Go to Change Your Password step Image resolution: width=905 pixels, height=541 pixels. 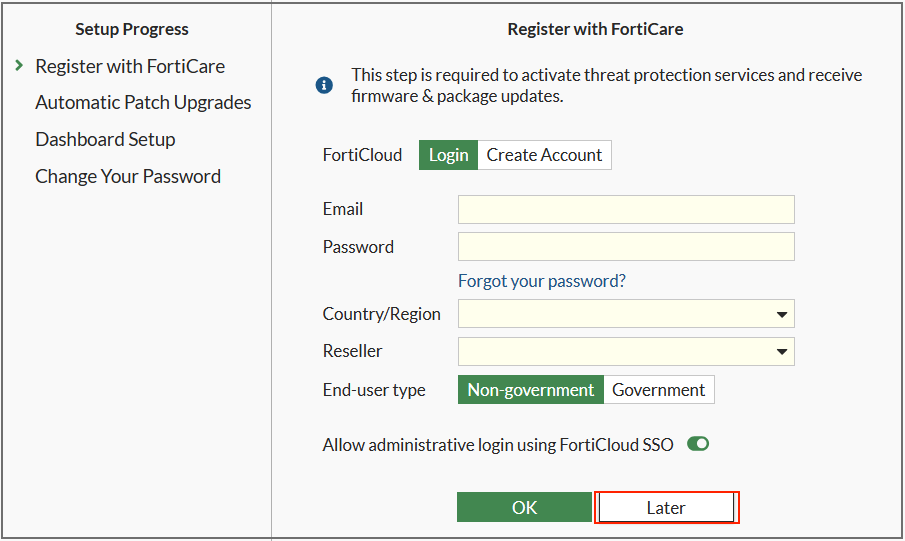(128, 176)
